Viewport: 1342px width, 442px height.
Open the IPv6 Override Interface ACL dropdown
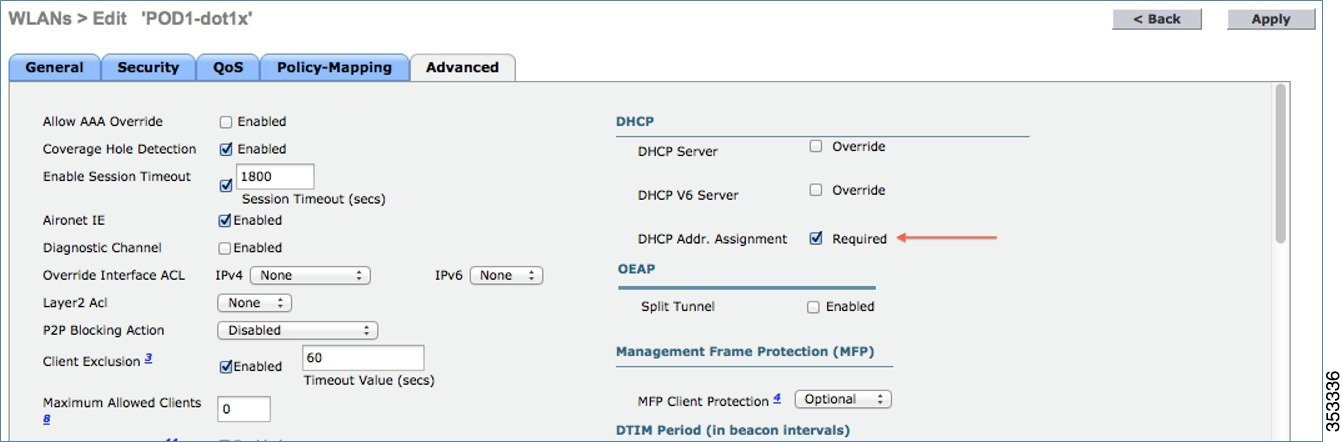pyautogui.click(x=506, y=275)
